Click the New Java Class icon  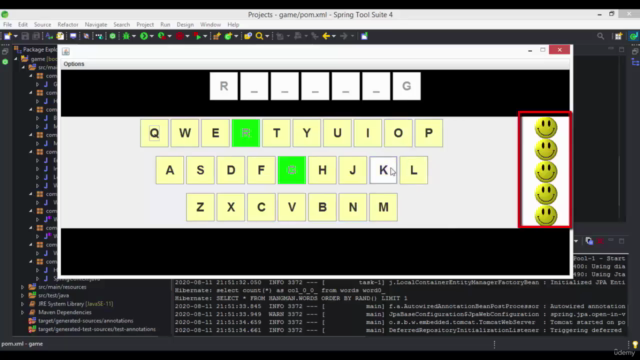click(x=229, y=36)
